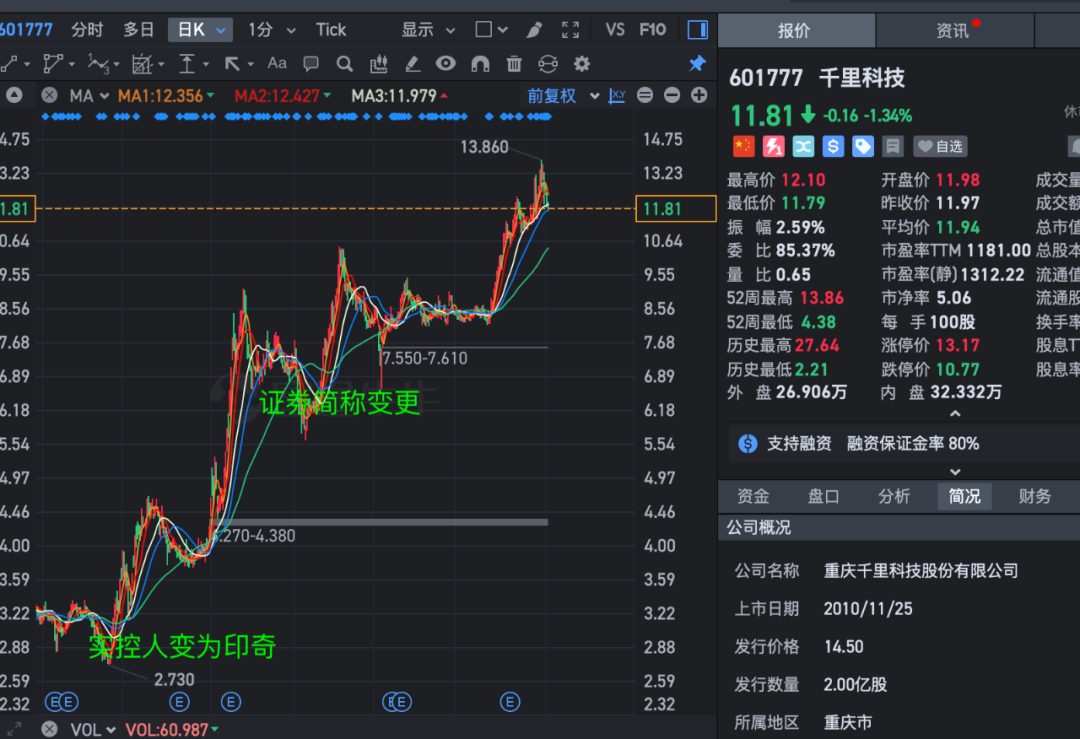Enable the magnet snap tool
The height and width of the screenshot is (739, 1080).
[480, 64]
